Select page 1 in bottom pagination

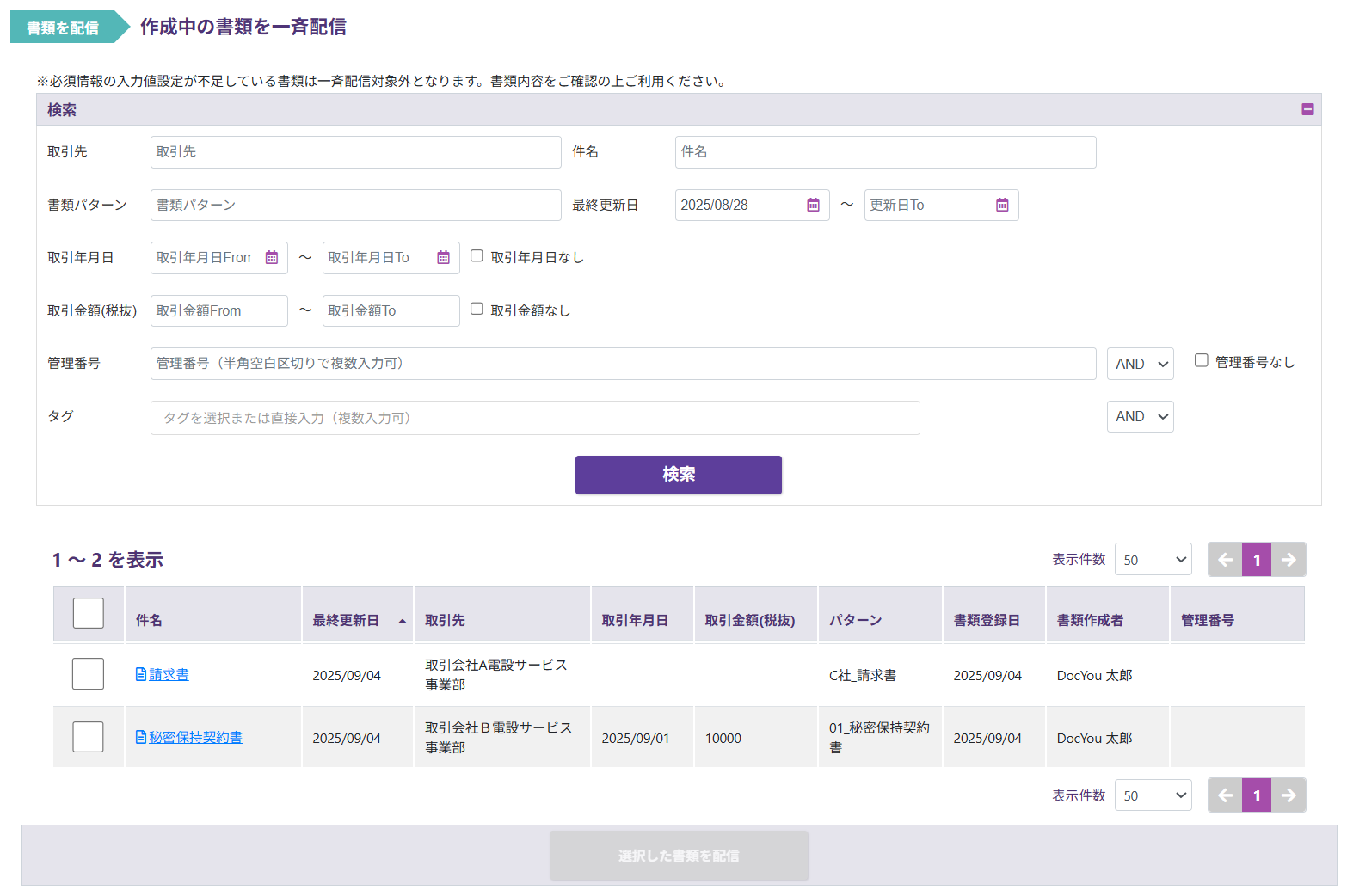click(1257, 795)
